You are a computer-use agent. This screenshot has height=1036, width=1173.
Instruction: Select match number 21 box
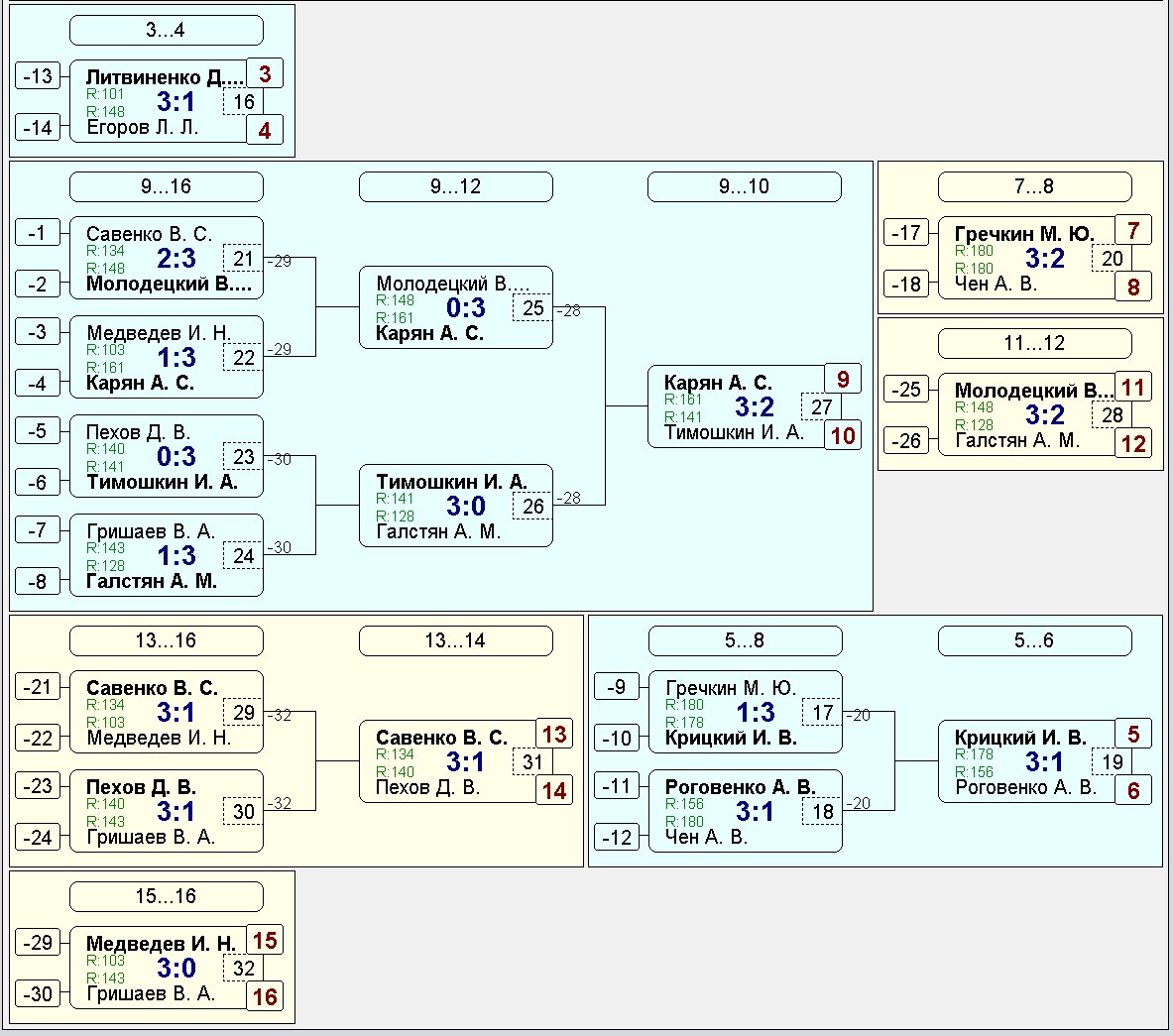pyautogui.click(x=243, y=259)
